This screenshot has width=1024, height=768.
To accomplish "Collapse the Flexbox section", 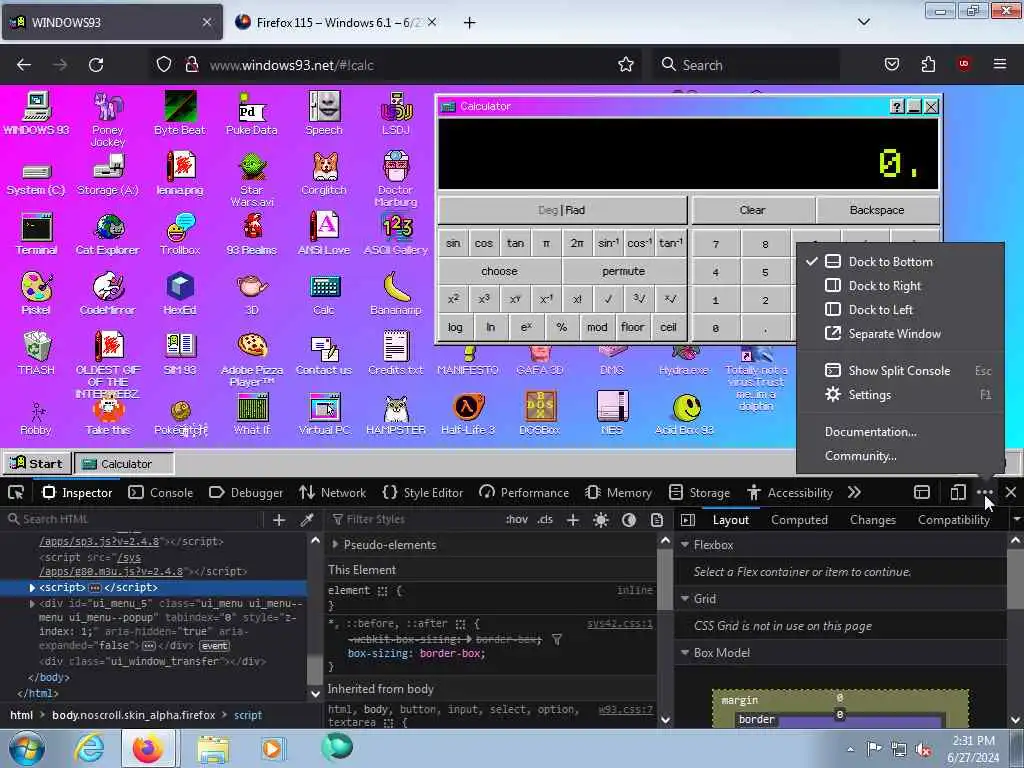I will [x=685, y=545].
